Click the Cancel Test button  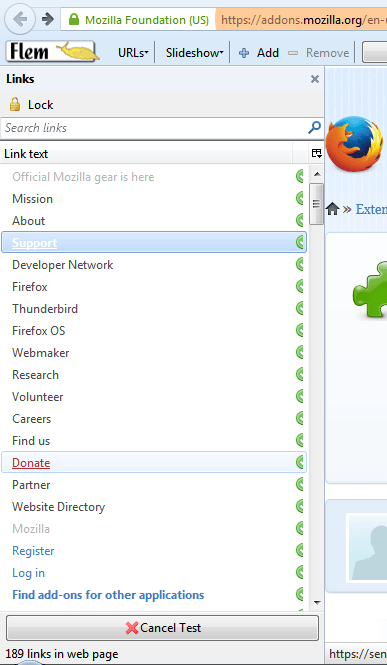(x=162, y=628)
